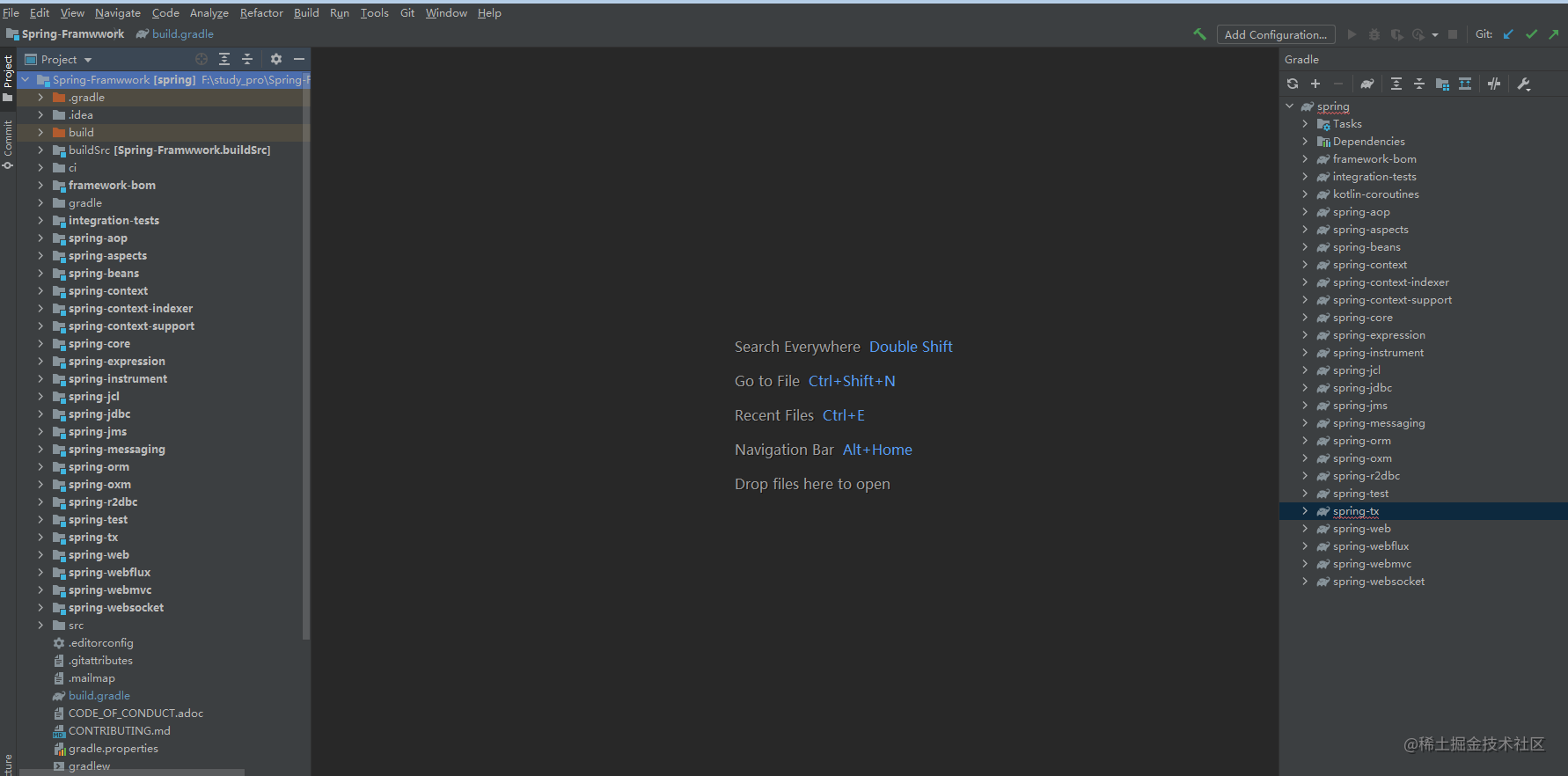Open the File menu
This screenshot has height=776, width=1568.
tap(11, 12)
